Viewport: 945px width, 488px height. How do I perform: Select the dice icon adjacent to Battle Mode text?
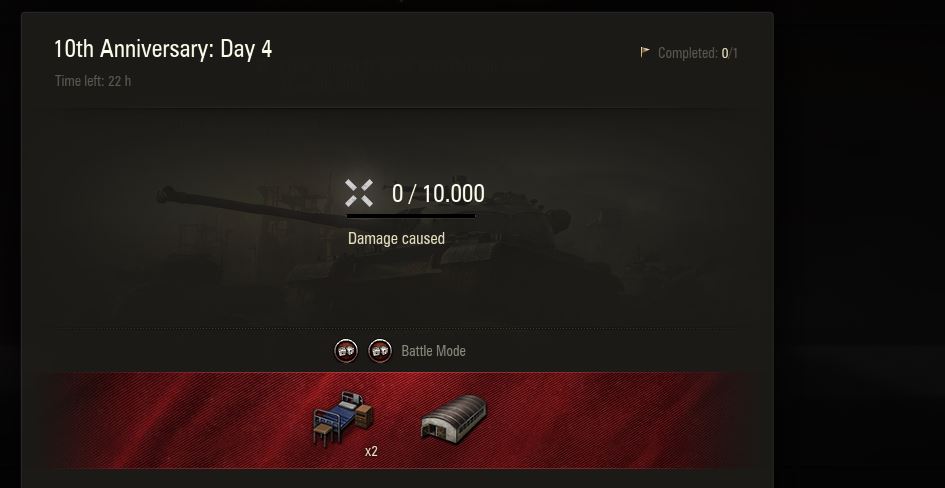coord(380,351)
